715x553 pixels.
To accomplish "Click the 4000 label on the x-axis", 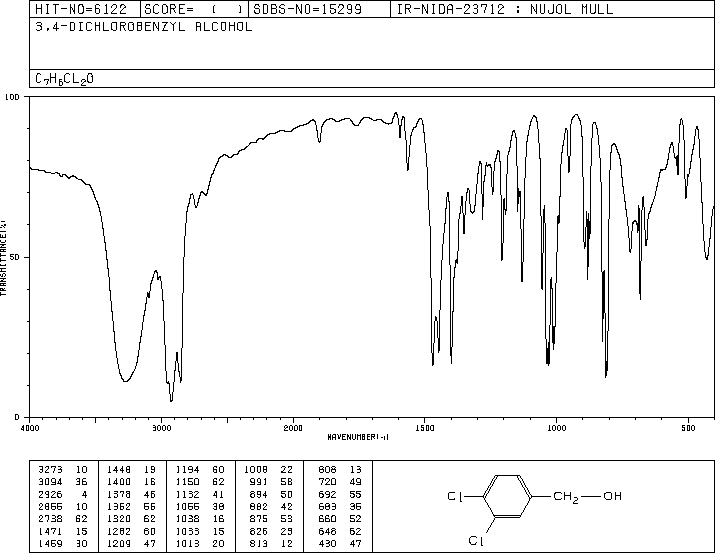I will click(x=30, y=428).
